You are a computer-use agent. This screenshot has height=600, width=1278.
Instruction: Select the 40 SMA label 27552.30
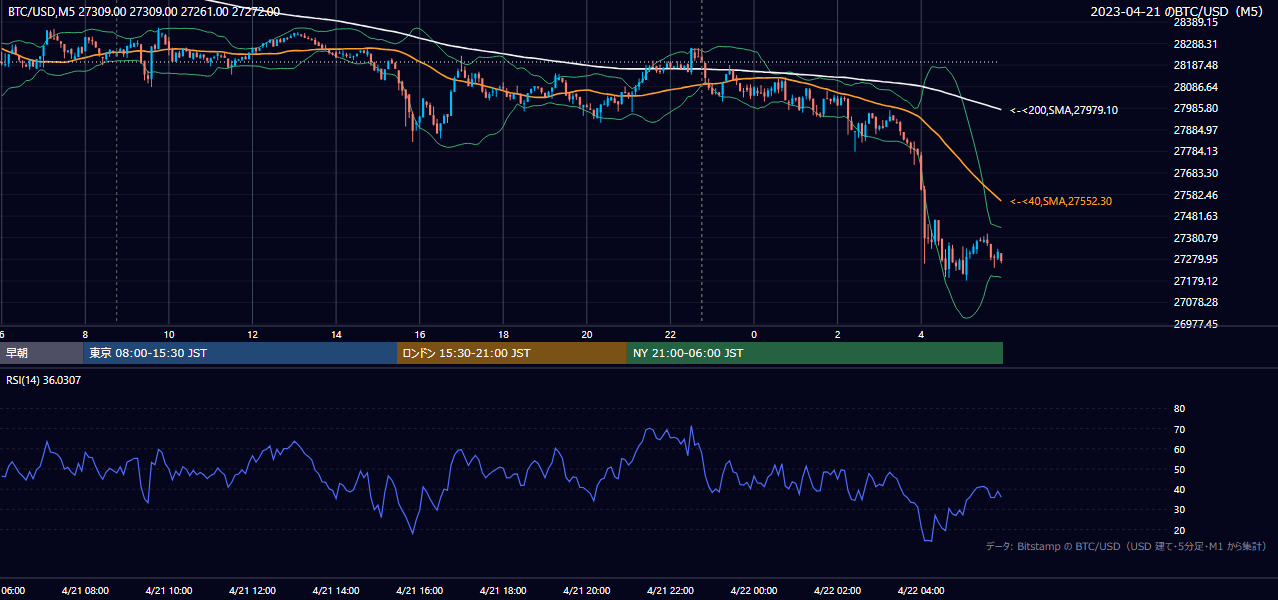pyautogui.click(x=1061, y=201)
